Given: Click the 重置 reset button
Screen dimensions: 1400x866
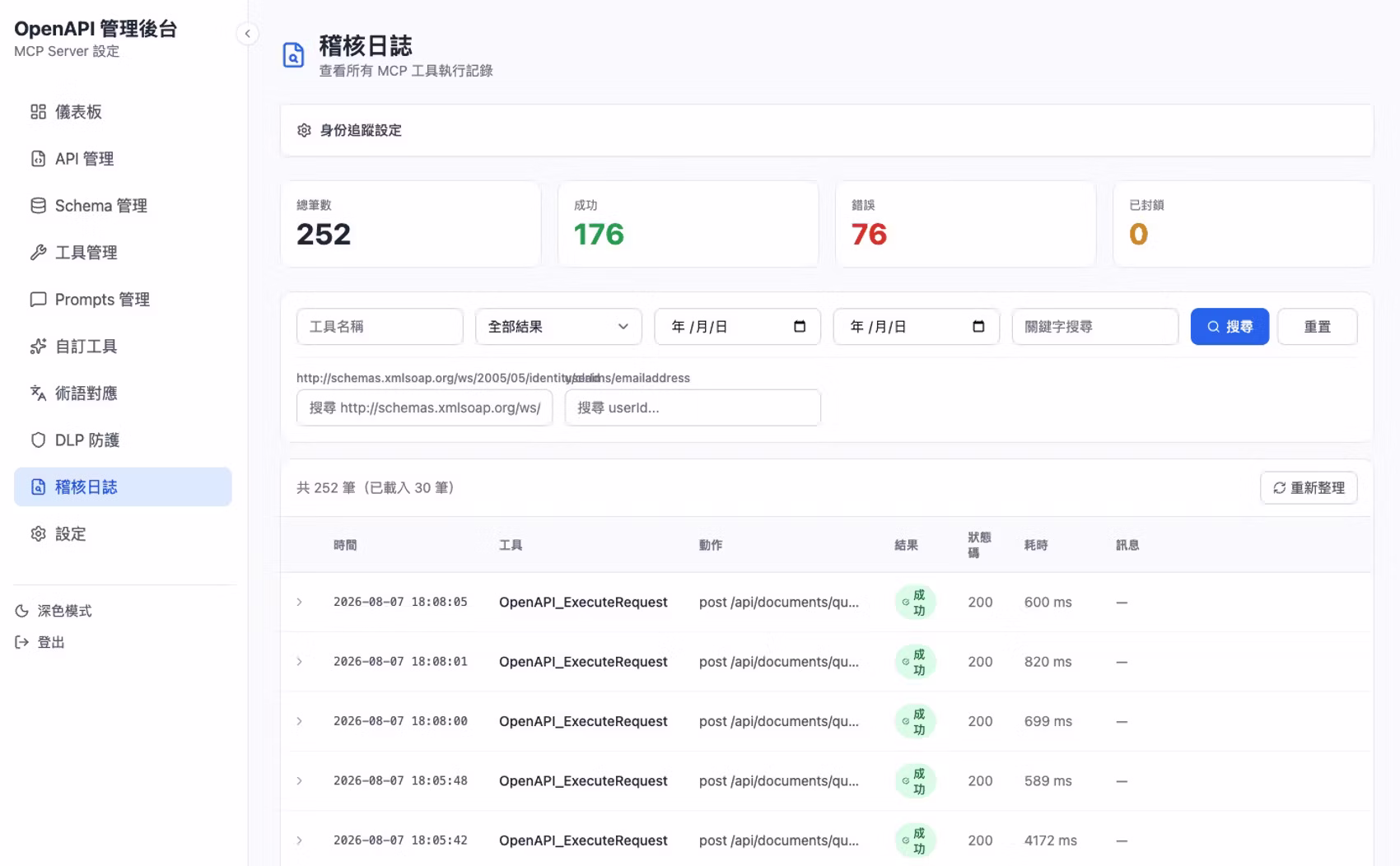Looking at the screenshot, I should coord(1317,327).
